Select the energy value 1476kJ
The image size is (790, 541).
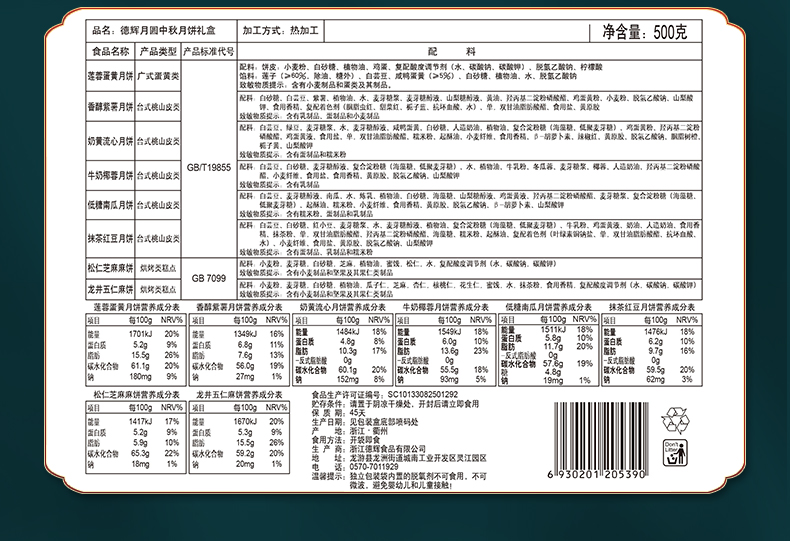(x=655, y=331)
